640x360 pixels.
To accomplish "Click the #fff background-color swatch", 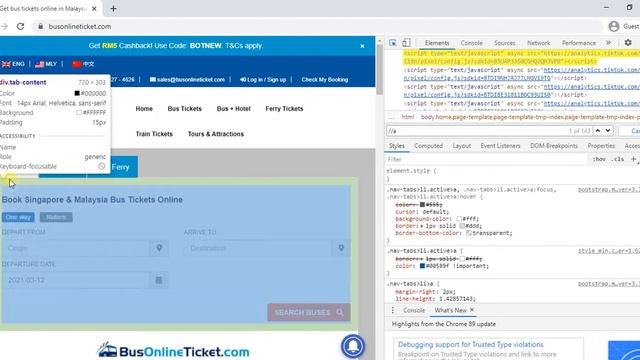I will (459, 219).
